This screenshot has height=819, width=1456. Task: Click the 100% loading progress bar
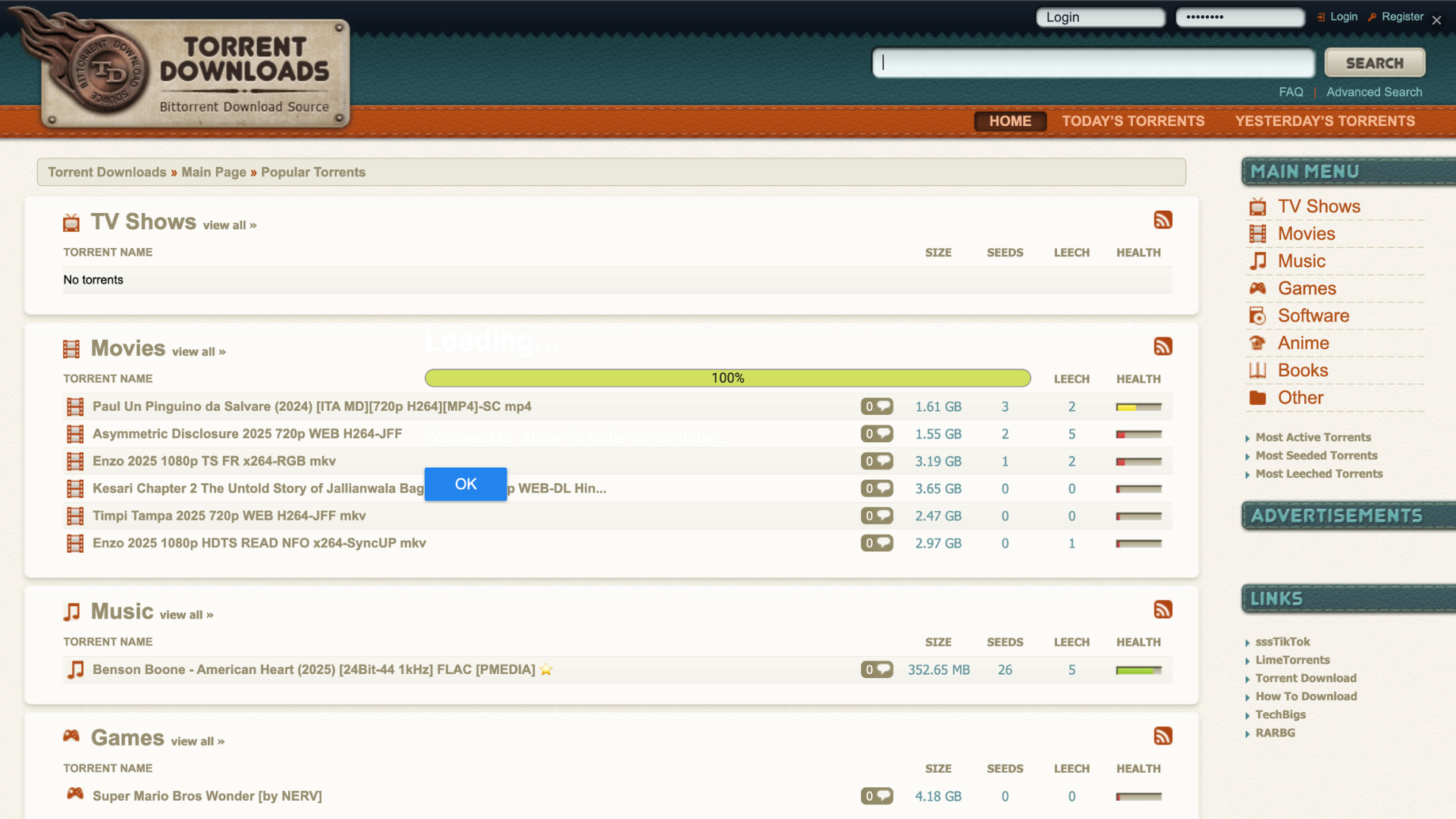coord(727,378)
